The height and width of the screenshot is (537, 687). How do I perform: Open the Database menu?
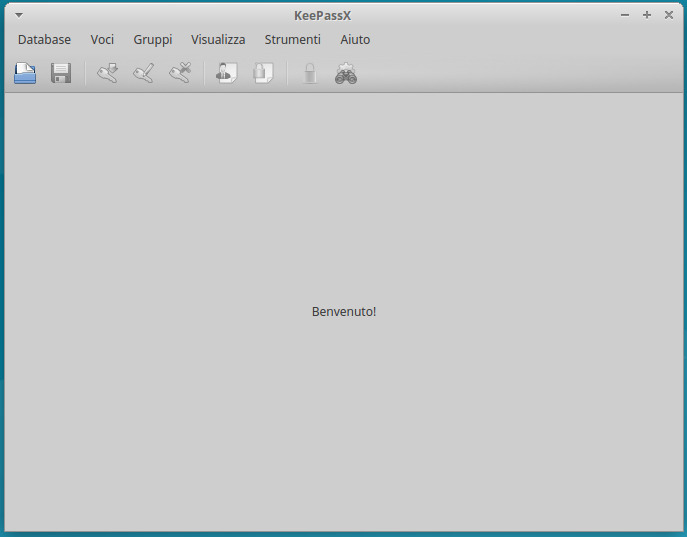(x=44, y=39)
